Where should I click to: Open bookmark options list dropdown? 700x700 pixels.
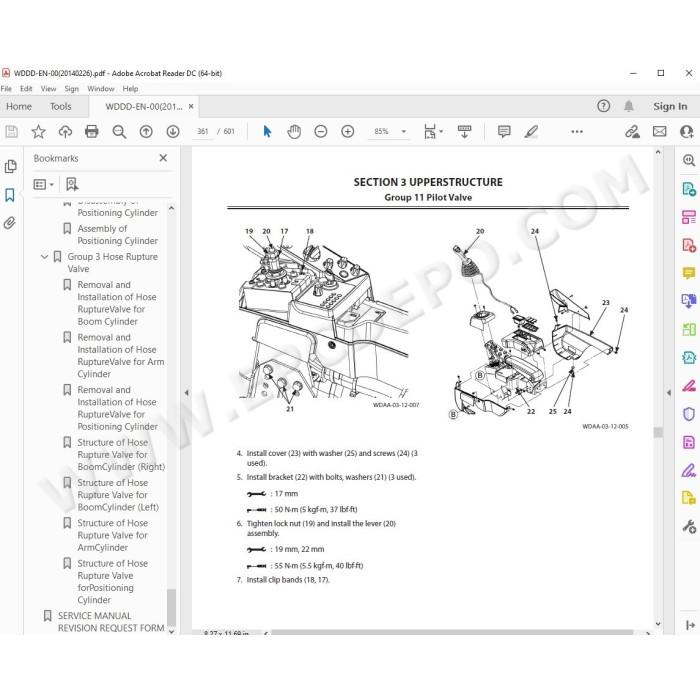click(44, 184)
